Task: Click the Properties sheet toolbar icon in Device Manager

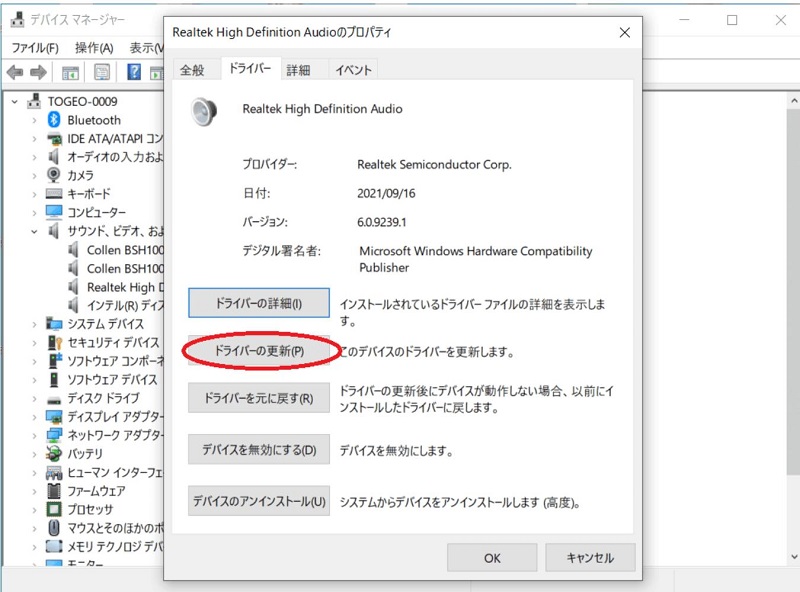Action: click(102, 72)
